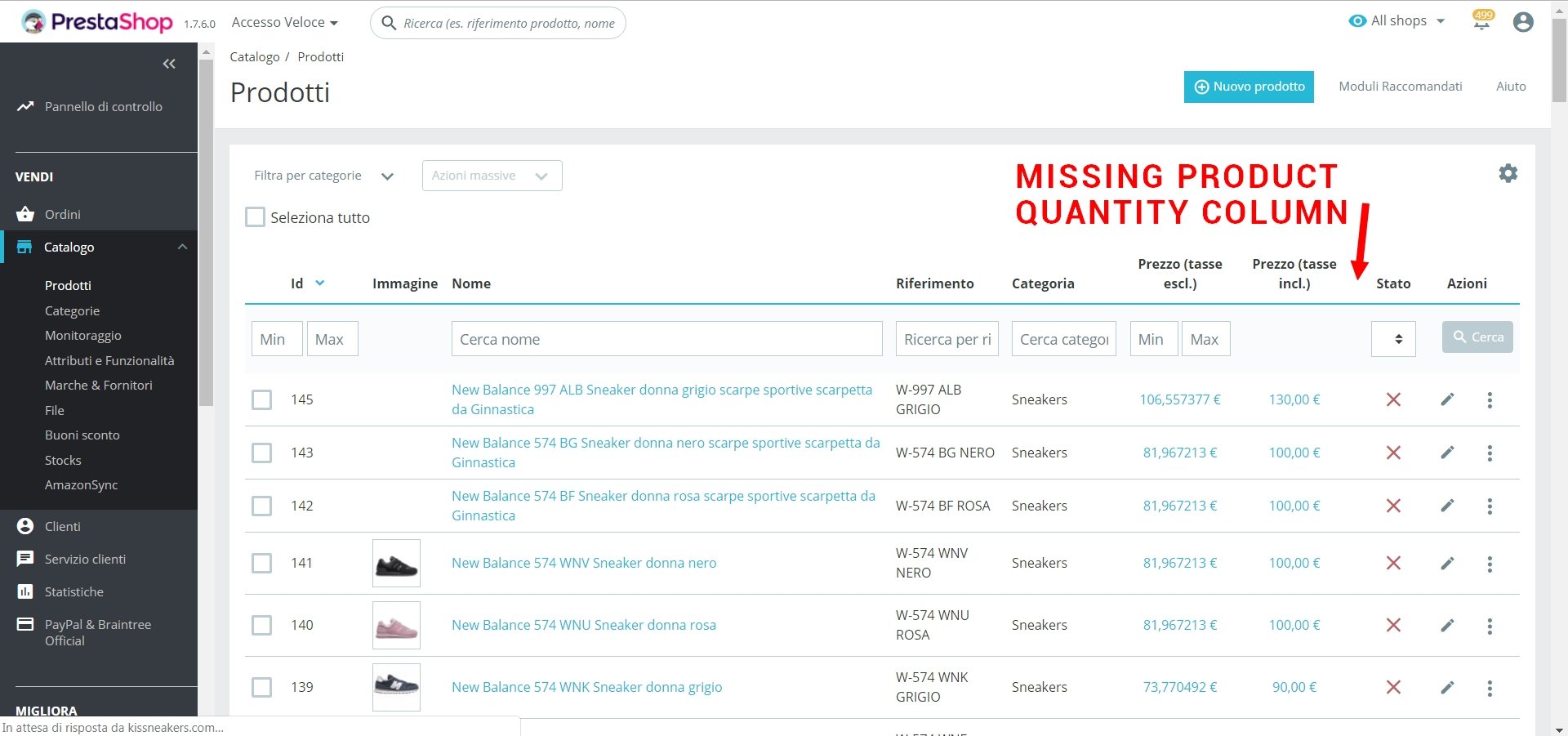1568x736 pixels.
Task: Click the Nuovo prodotto button
Action: [x=1249, y=87]
